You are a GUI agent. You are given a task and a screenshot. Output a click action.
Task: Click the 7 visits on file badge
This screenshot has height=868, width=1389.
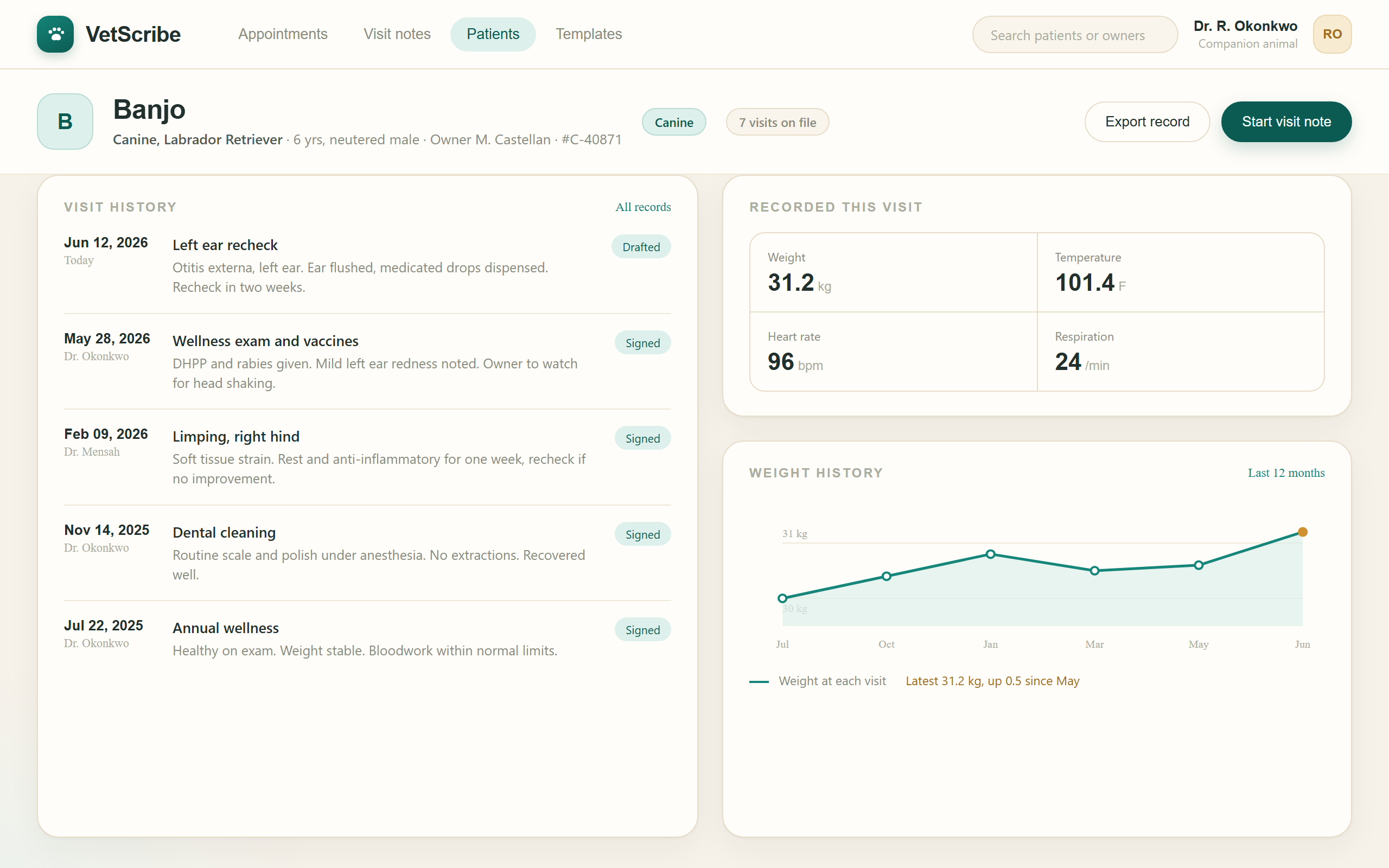(x=777, y=122)
